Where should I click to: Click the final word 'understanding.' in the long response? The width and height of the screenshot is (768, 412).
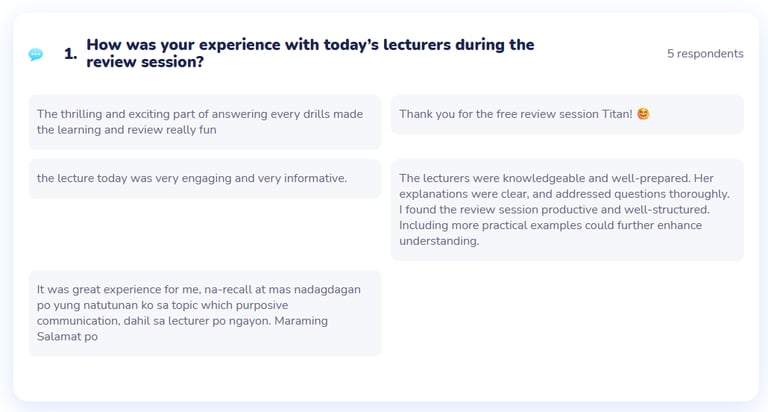coord(439,241)
